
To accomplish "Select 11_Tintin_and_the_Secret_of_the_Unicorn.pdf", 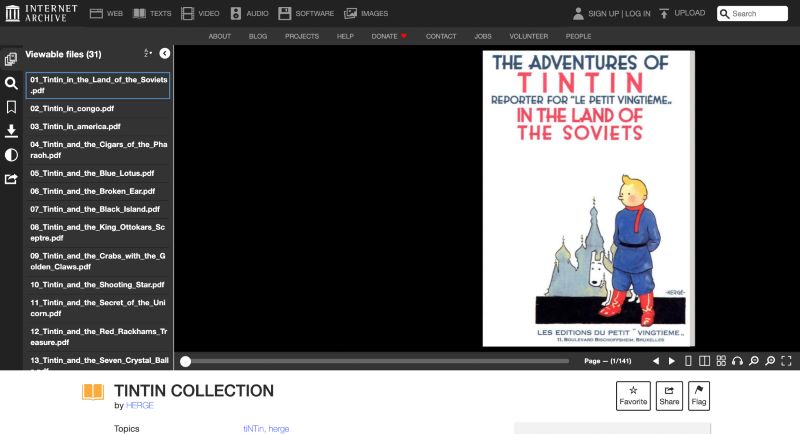I will pos(98,308).
